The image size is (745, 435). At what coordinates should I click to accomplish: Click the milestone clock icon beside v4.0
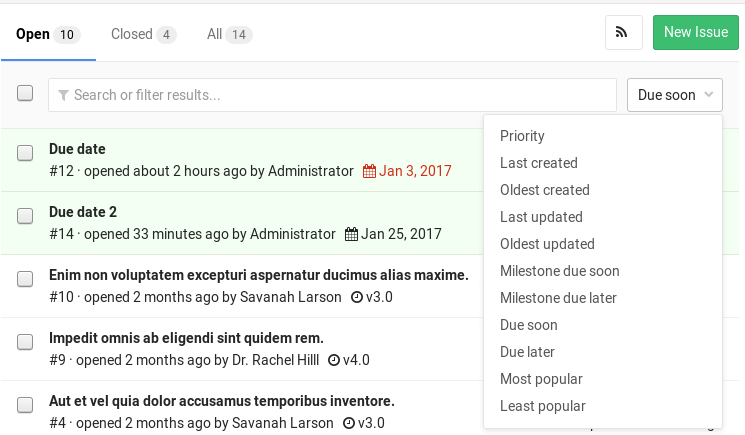click(334, 359)
